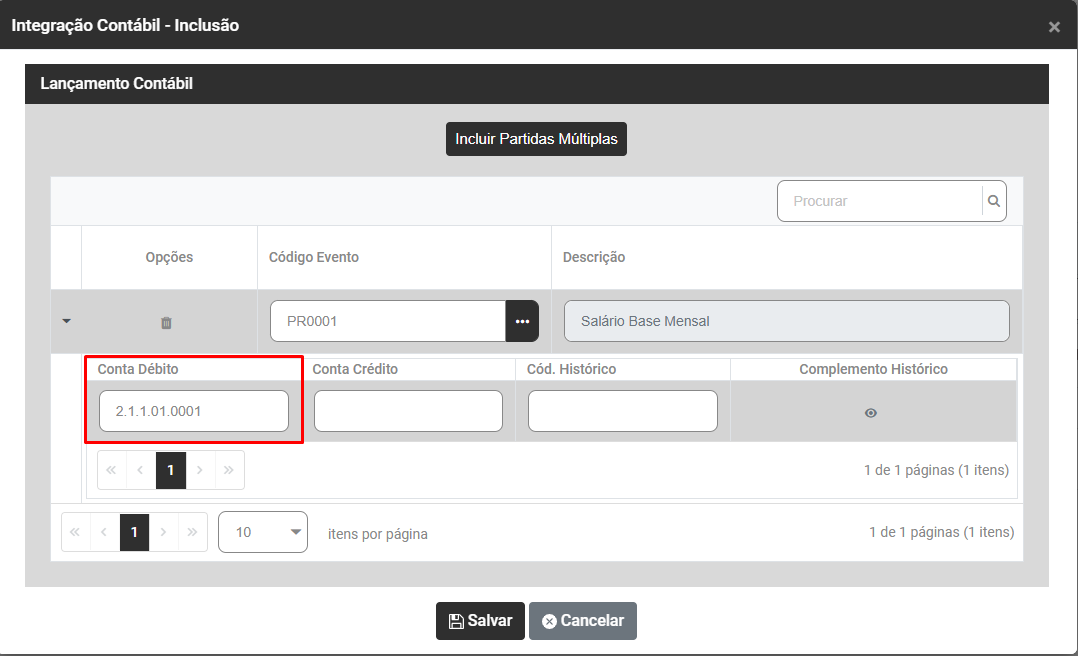Click next page arrow in outer pager
The width and height of the screenshot is (1078, 656).
163,532
